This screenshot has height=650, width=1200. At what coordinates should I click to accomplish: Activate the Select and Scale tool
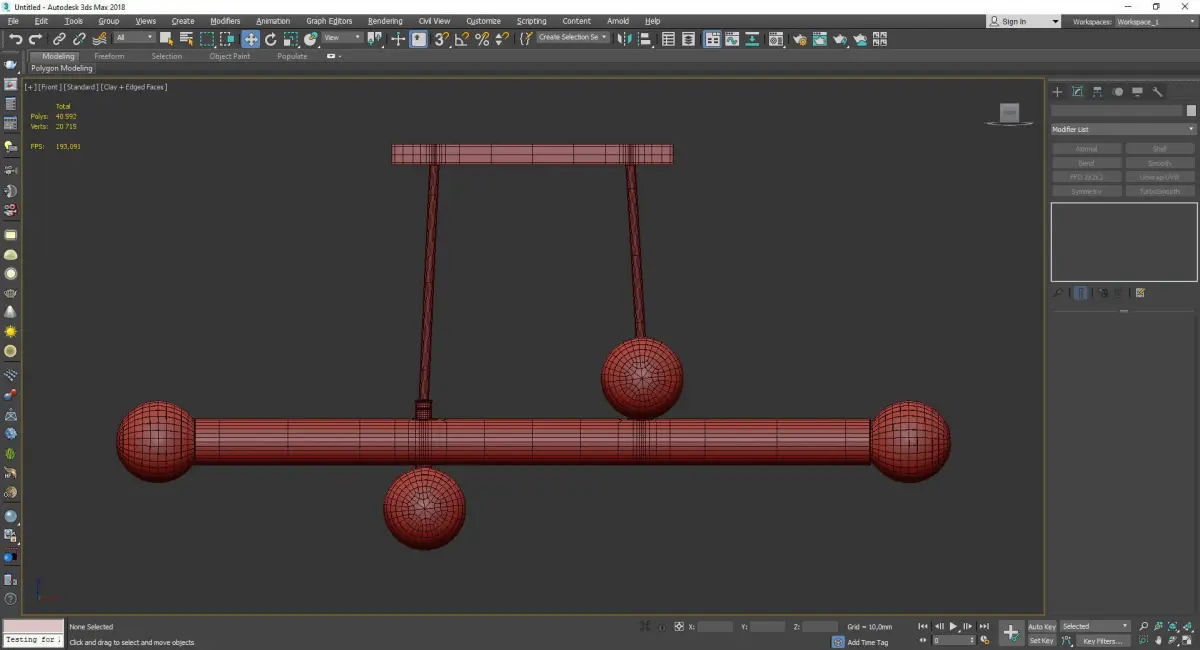(290, 39)
